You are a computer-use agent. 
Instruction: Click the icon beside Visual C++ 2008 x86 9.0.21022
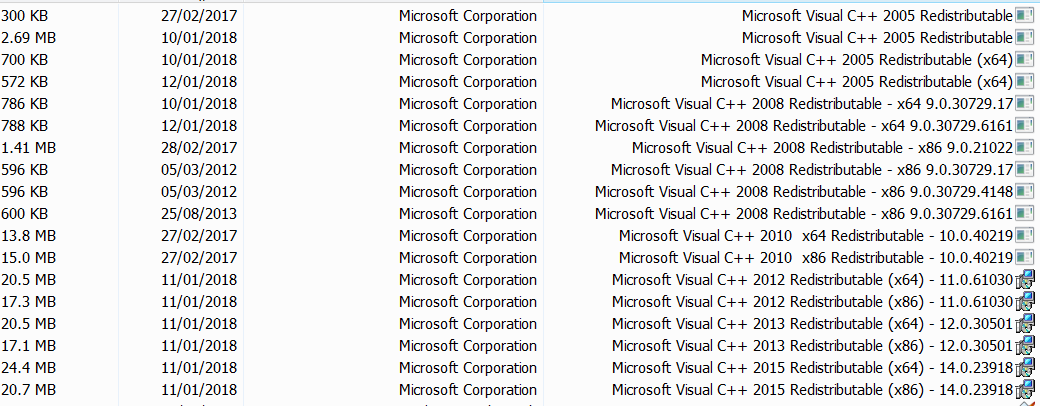(1025, 147)
